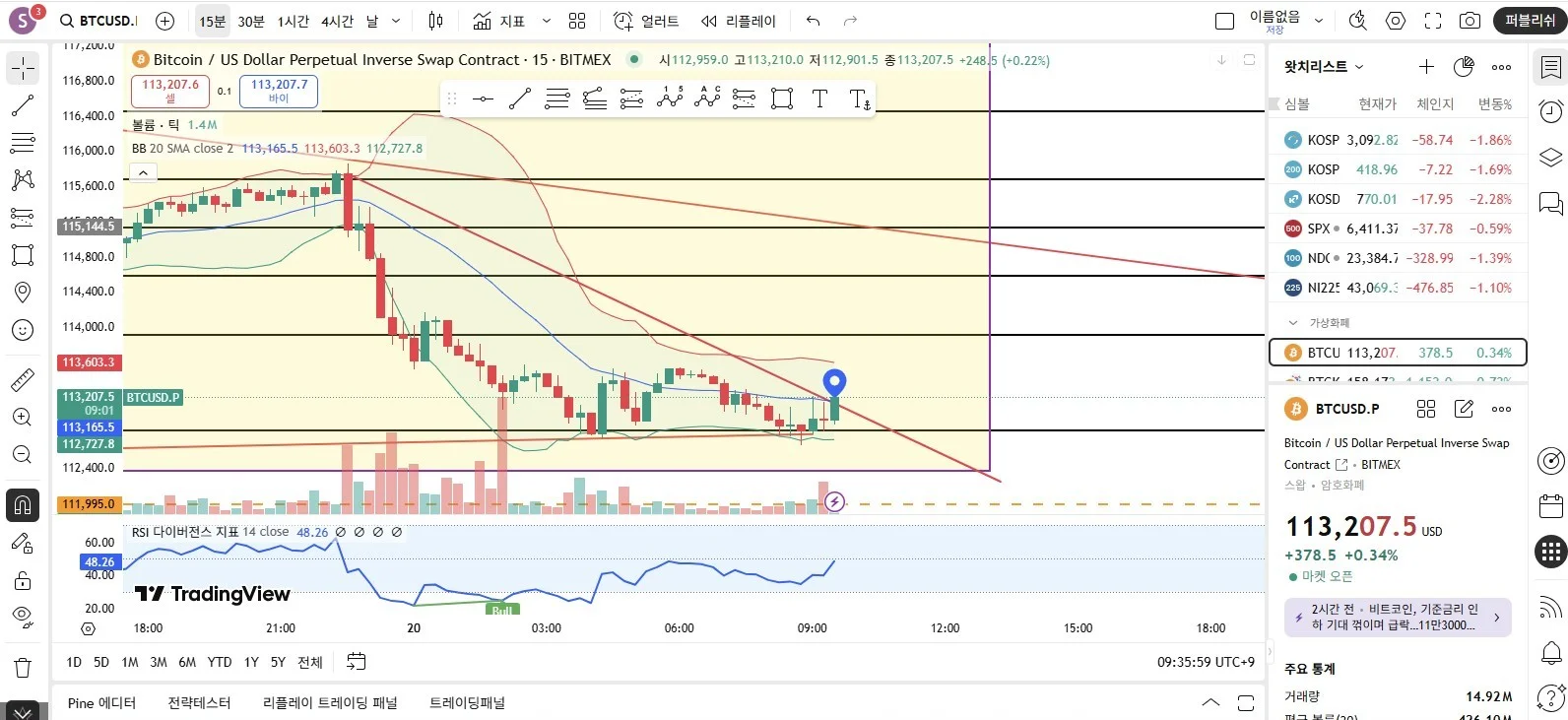The width and height of the screenshot is (1568, 720).
Task: Collapse the 가상화폐 watchlist section
Action: point(1294,323)
